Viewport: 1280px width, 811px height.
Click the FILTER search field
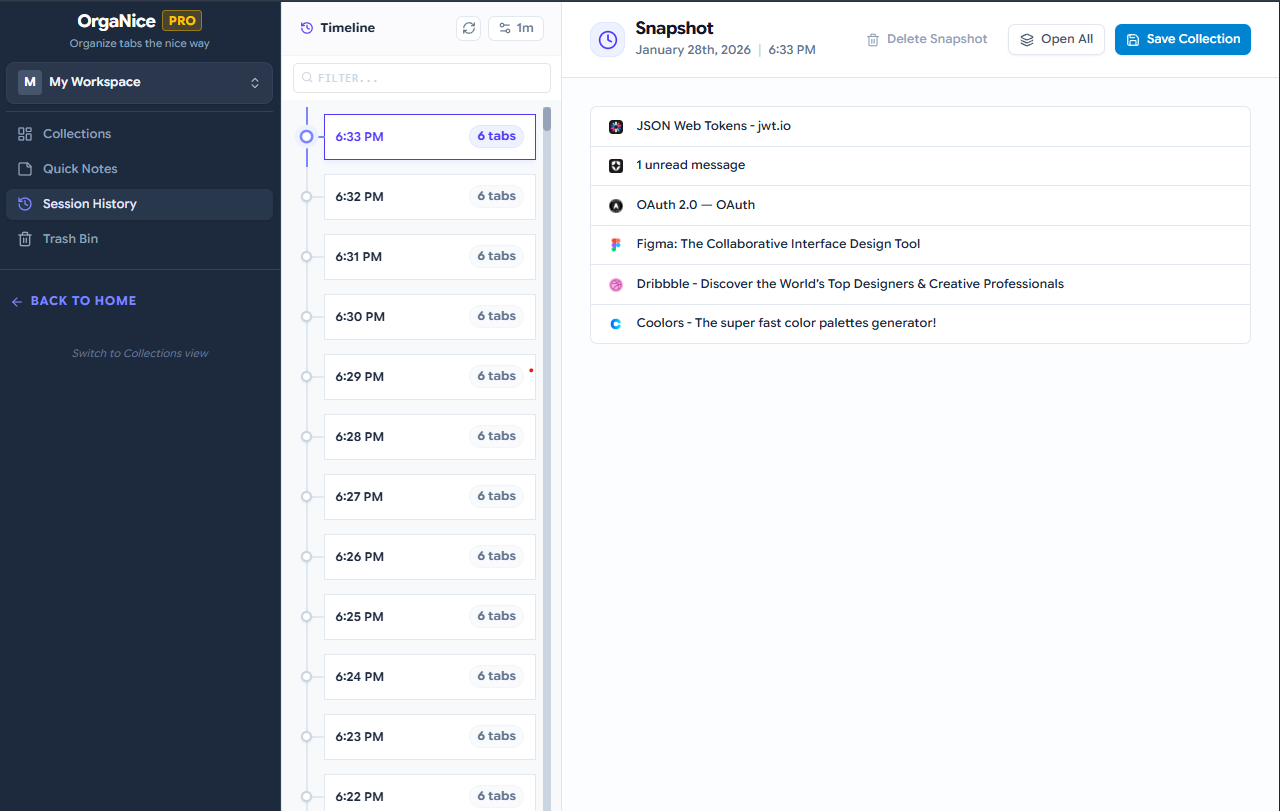coord(421,77)
